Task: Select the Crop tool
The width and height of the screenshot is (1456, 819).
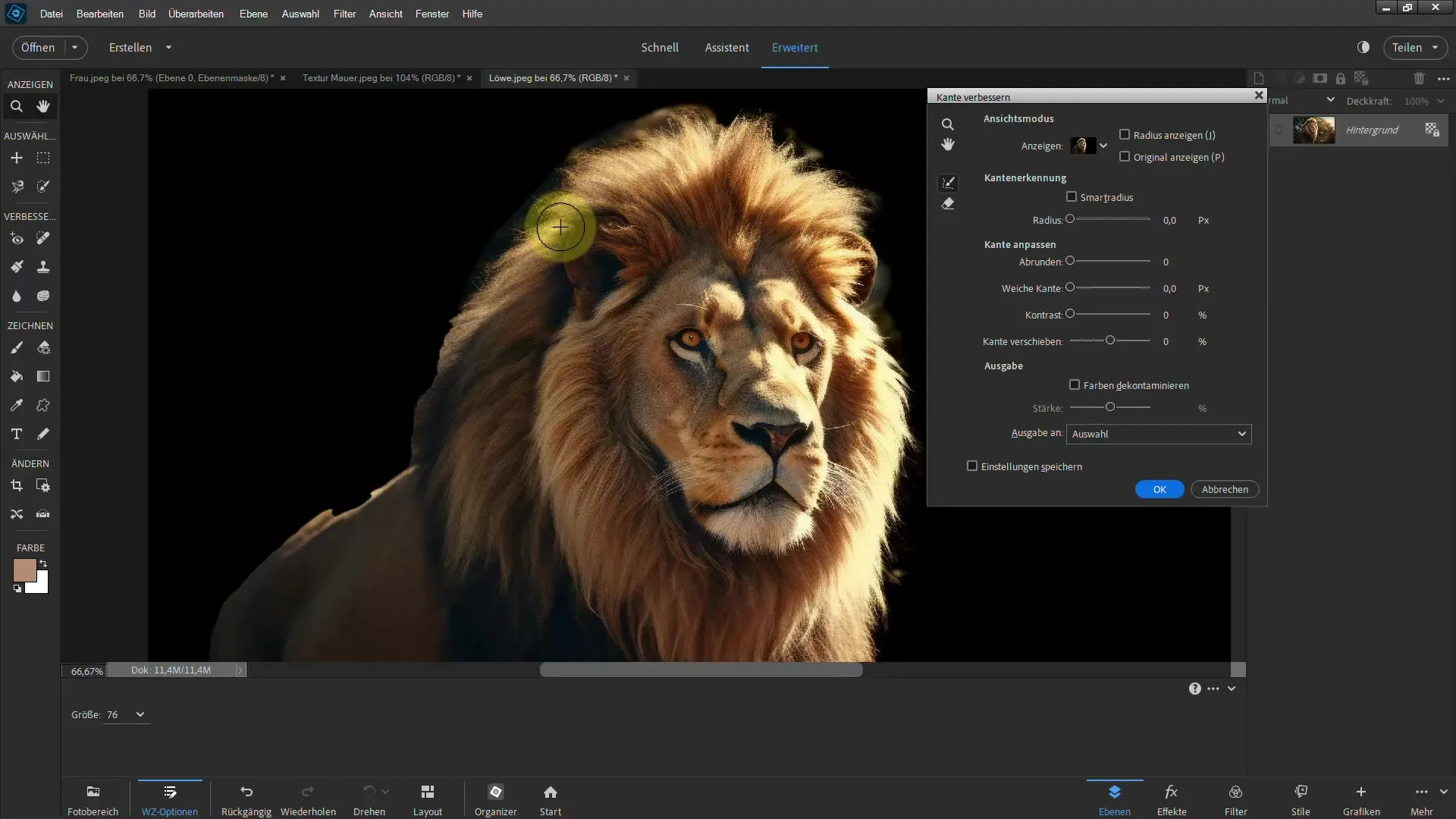Action: [17, 485]
